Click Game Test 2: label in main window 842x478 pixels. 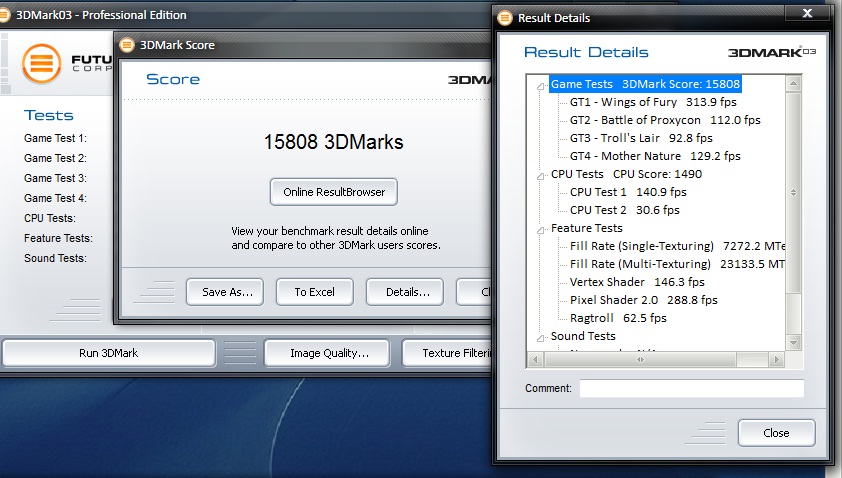tap(55, 158)
